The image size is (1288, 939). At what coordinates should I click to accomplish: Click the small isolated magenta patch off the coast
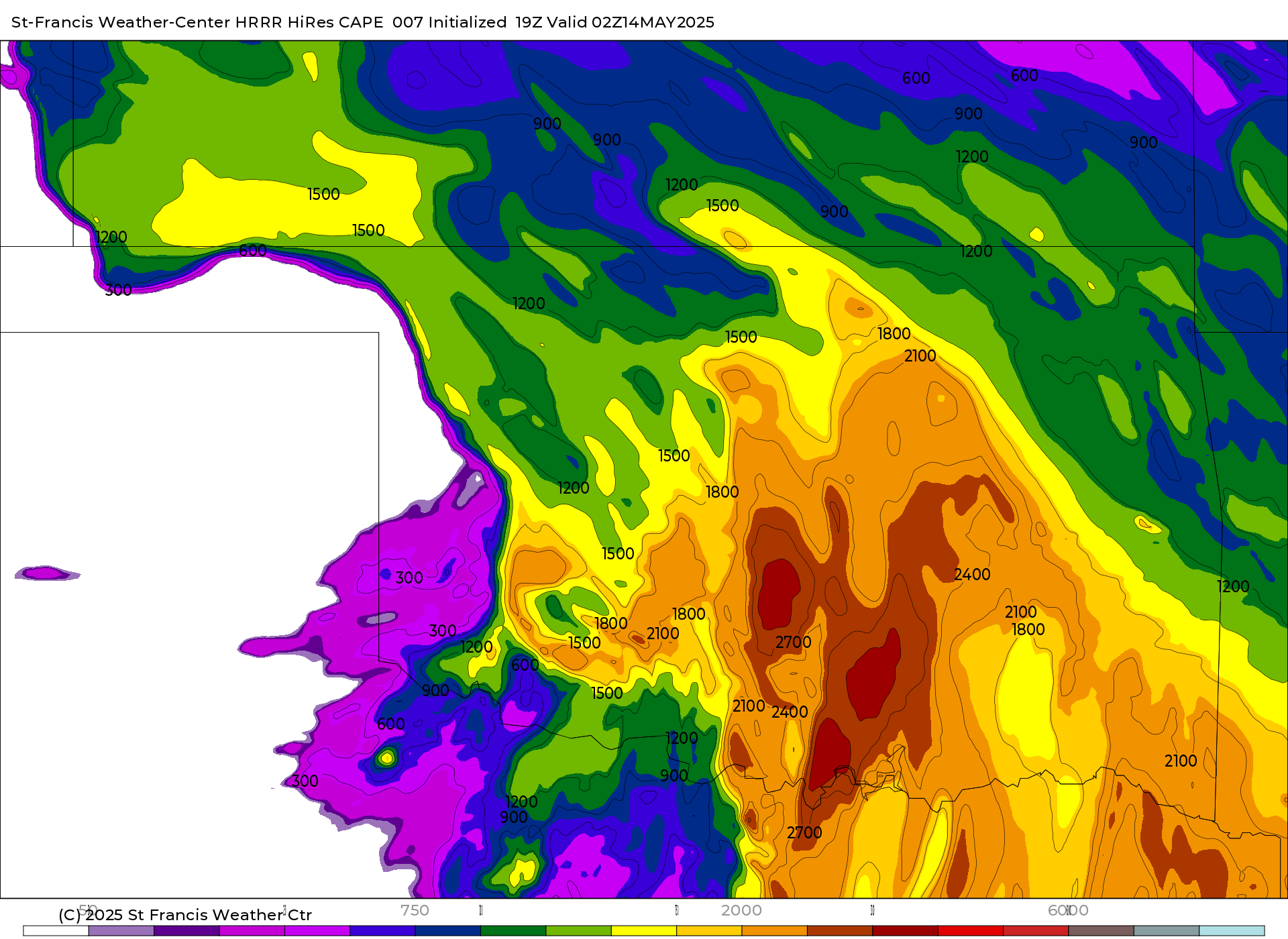tap(47, 573)
